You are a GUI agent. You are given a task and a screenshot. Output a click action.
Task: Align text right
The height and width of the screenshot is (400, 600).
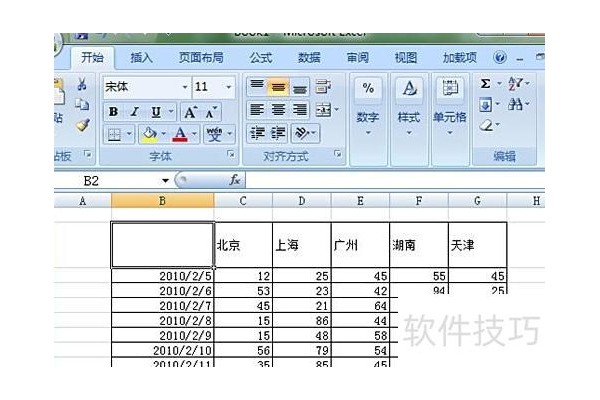pos(299,110)
